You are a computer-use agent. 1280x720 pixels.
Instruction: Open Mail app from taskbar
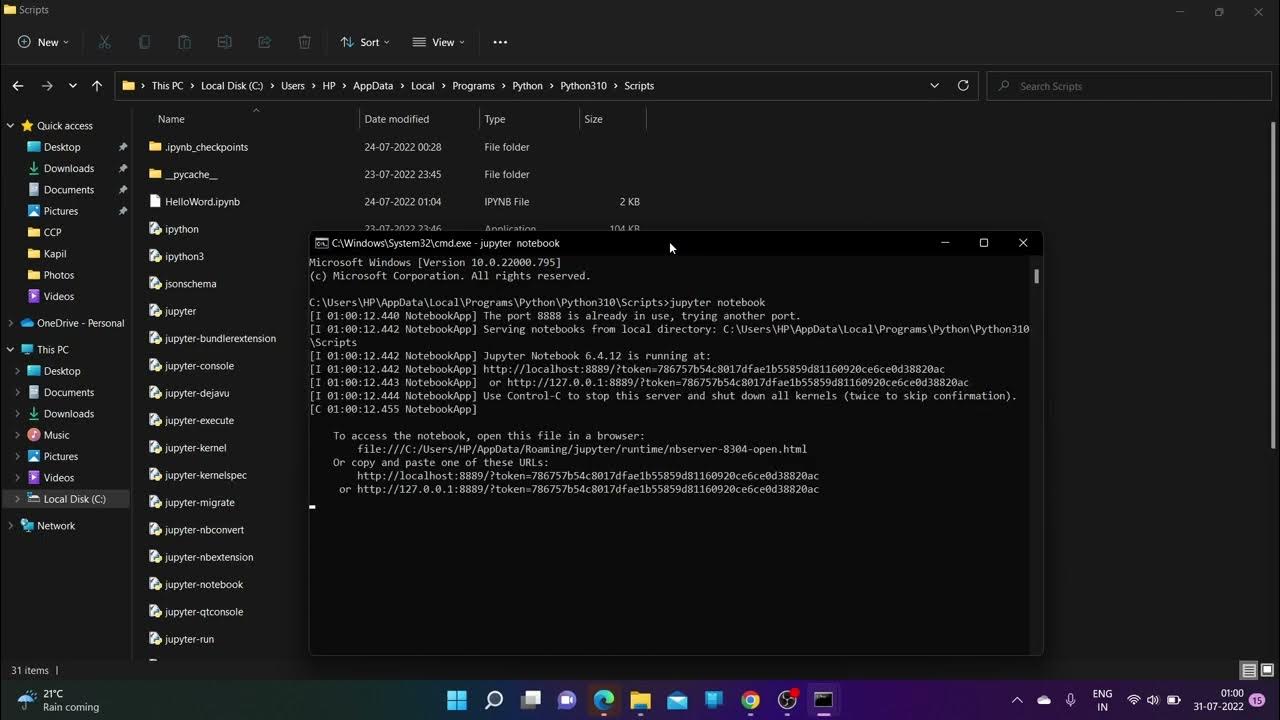677,700
